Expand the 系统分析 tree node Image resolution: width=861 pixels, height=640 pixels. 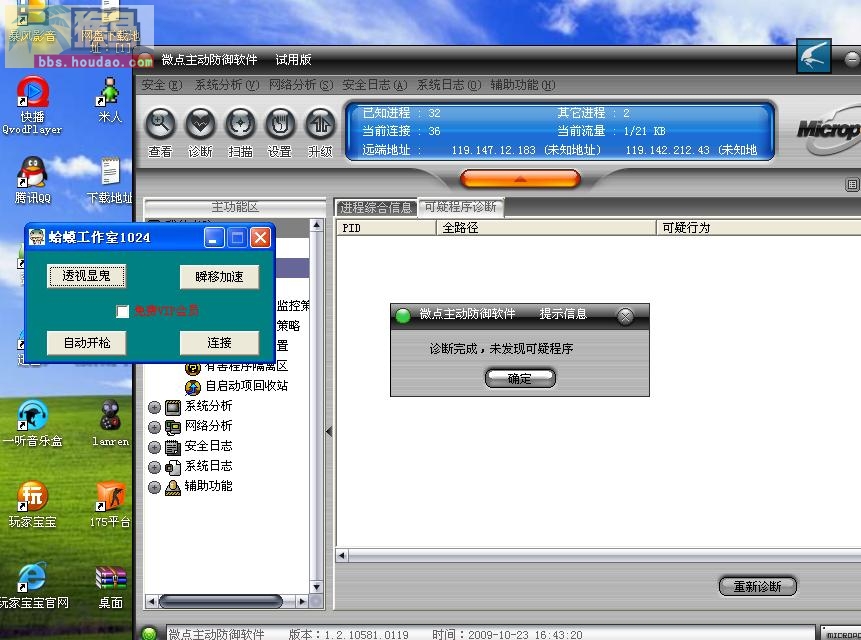click(x=154, y=407)
